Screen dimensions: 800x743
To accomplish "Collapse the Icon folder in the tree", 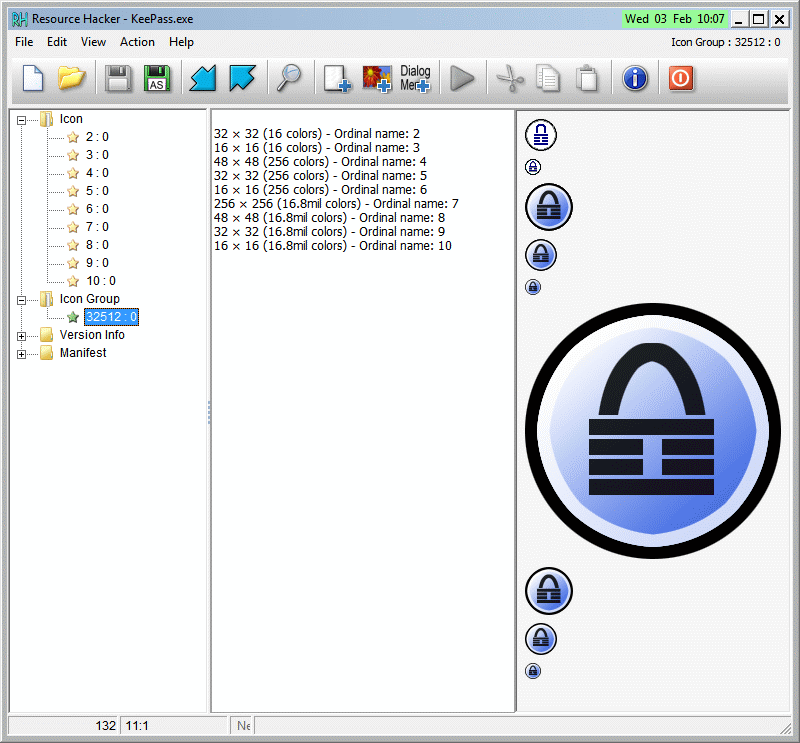I will pos(22,118).
